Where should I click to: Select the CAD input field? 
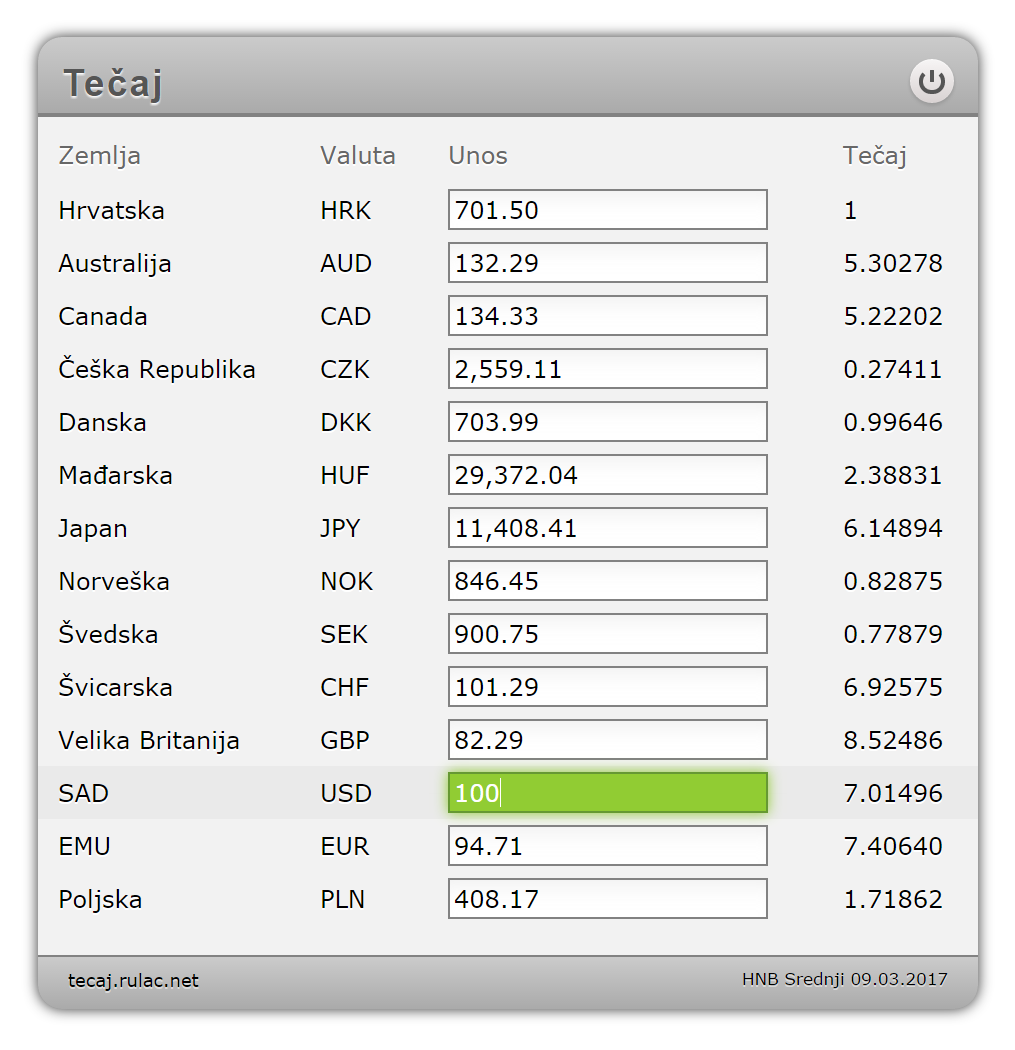[607, 316]
